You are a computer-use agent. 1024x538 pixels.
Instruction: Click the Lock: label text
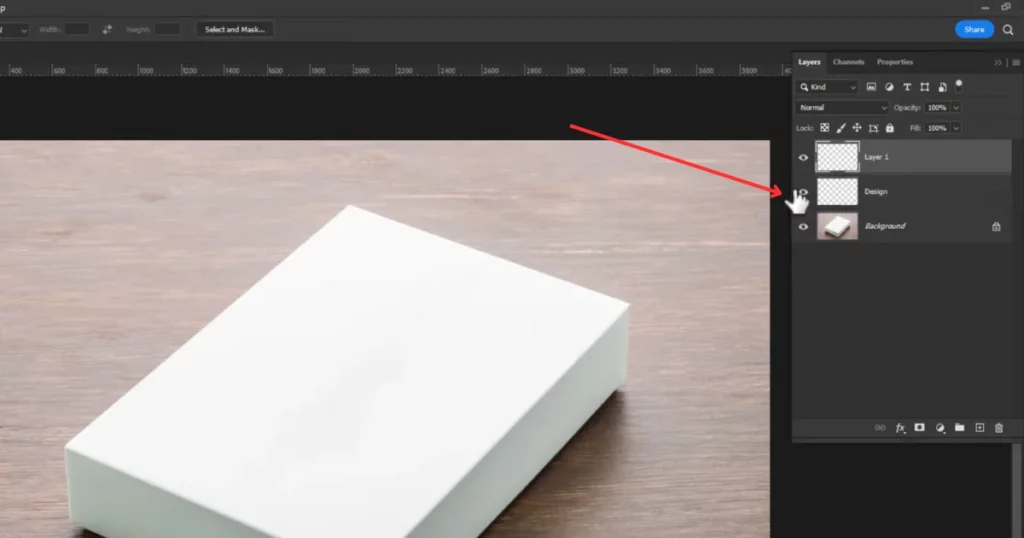point(805,129)
